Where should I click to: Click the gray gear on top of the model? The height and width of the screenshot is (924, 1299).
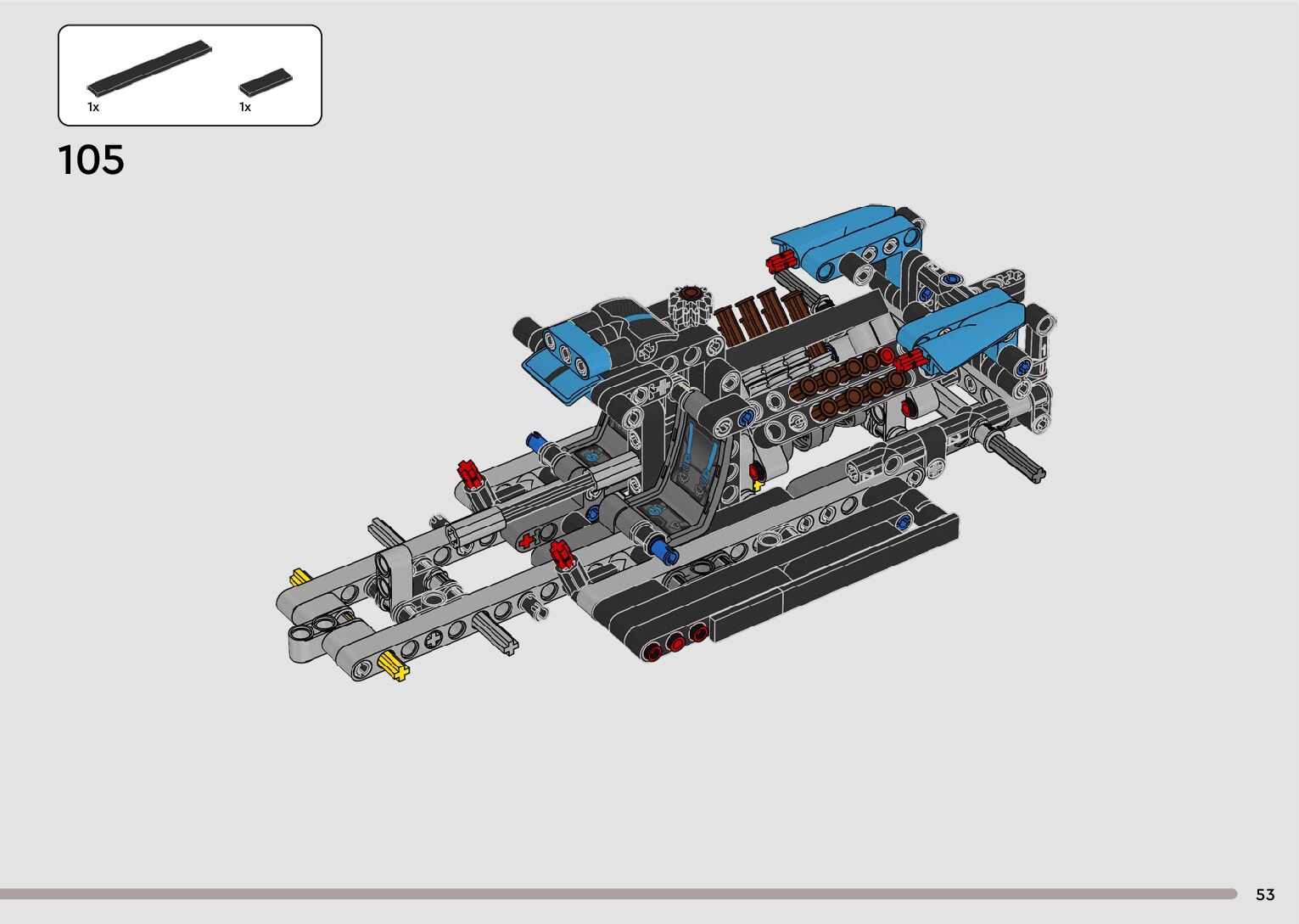pos(688,304)
